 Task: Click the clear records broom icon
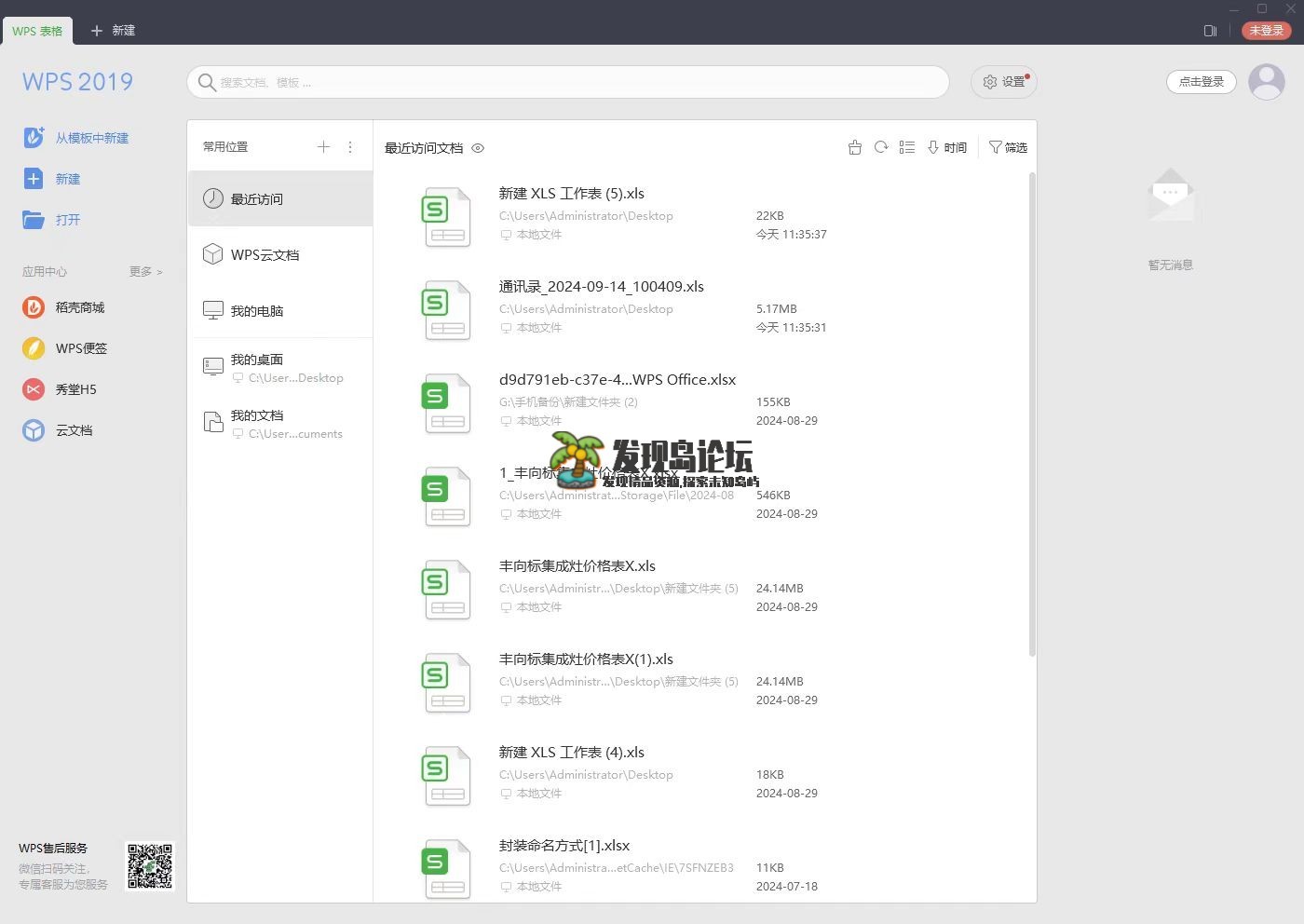855,147
